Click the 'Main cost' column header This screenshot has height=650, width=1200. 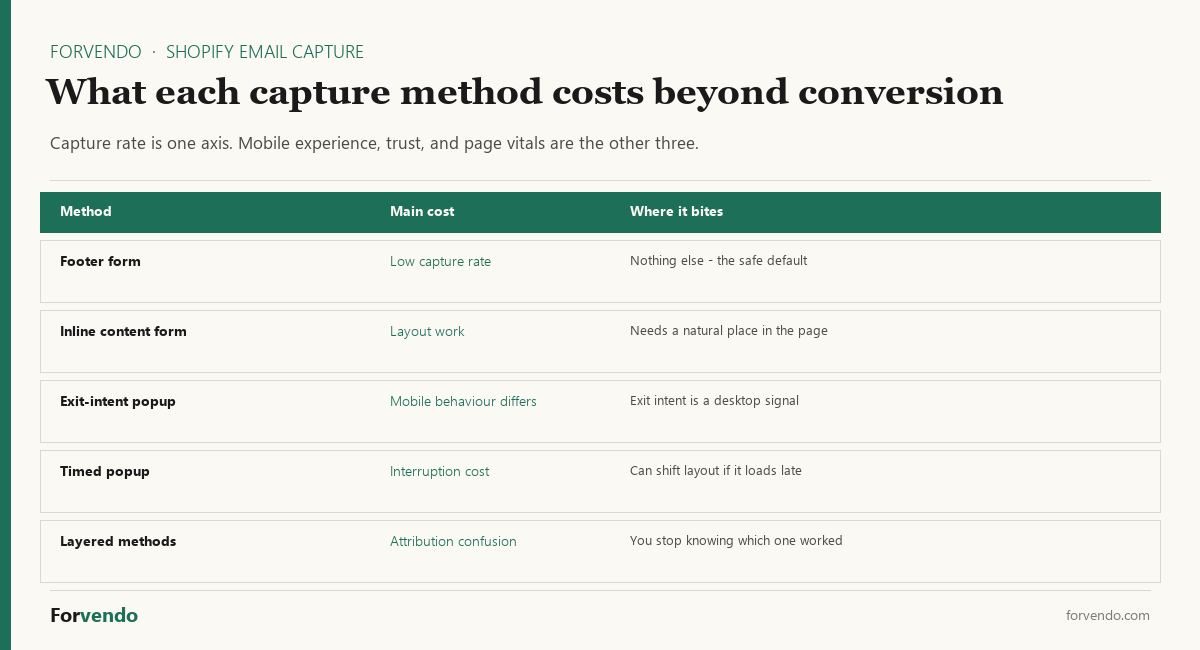tap(422, 212)
